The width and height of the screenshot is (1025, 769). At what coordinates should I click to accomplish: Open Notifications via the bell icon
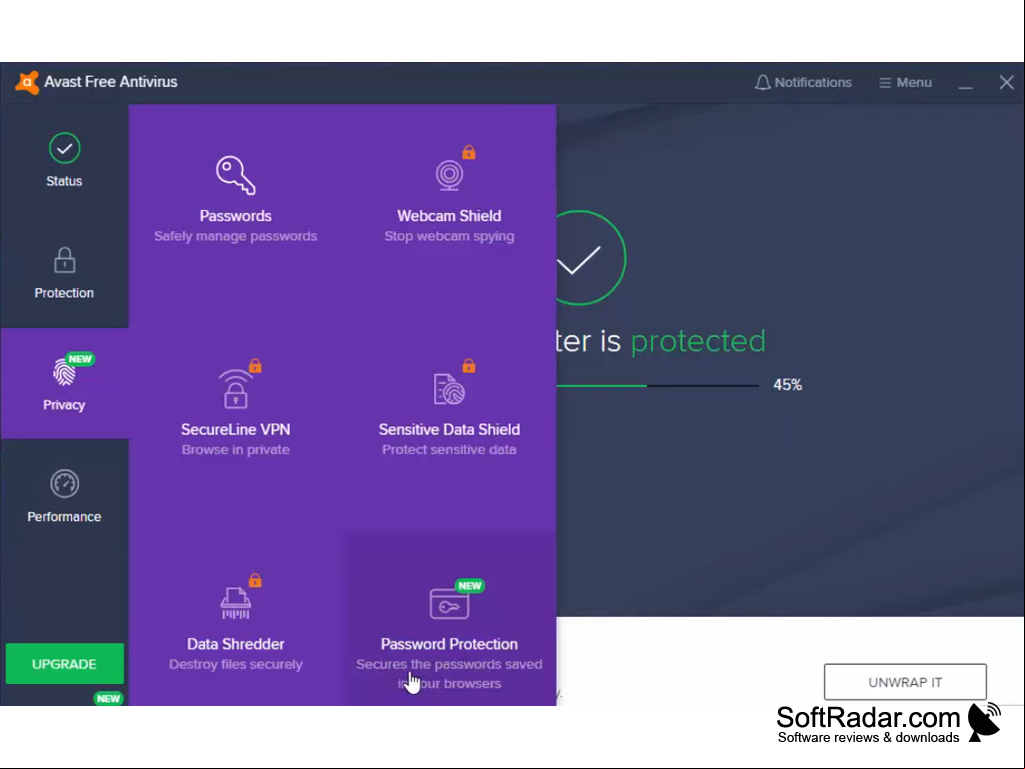[762, 83]
